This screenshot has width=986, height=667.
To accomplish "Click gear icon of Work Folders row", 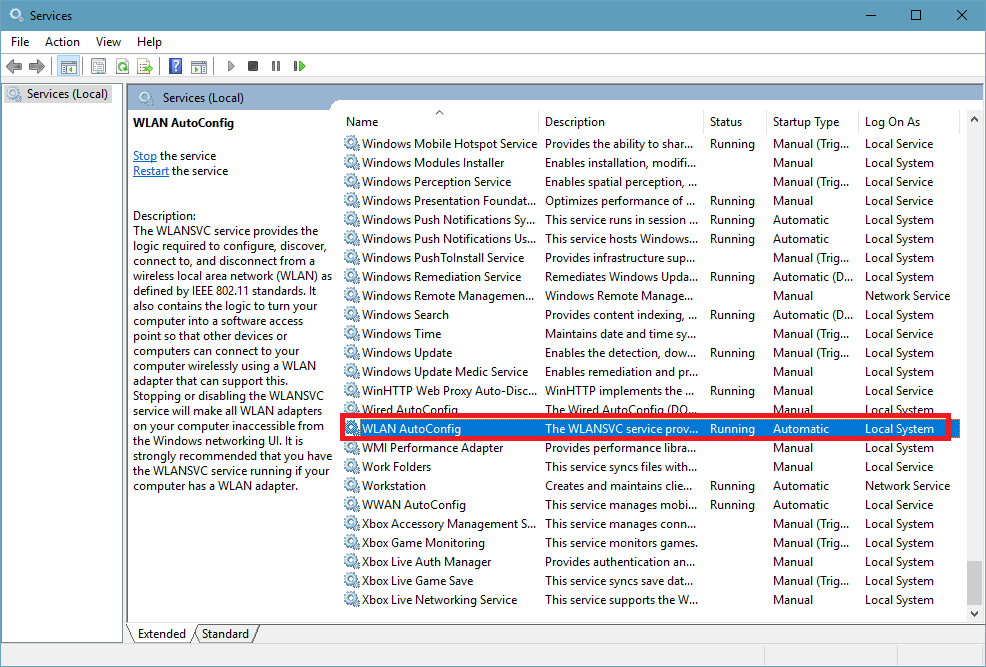I will coord(352,466).
